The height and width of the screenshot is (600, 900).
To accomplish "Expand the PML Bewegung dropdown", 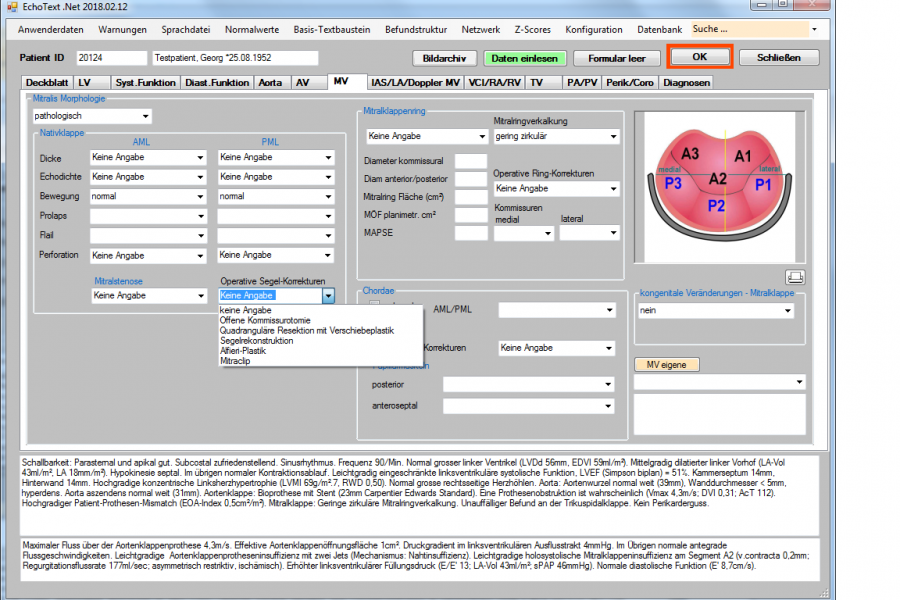I will tap(276, 196).
